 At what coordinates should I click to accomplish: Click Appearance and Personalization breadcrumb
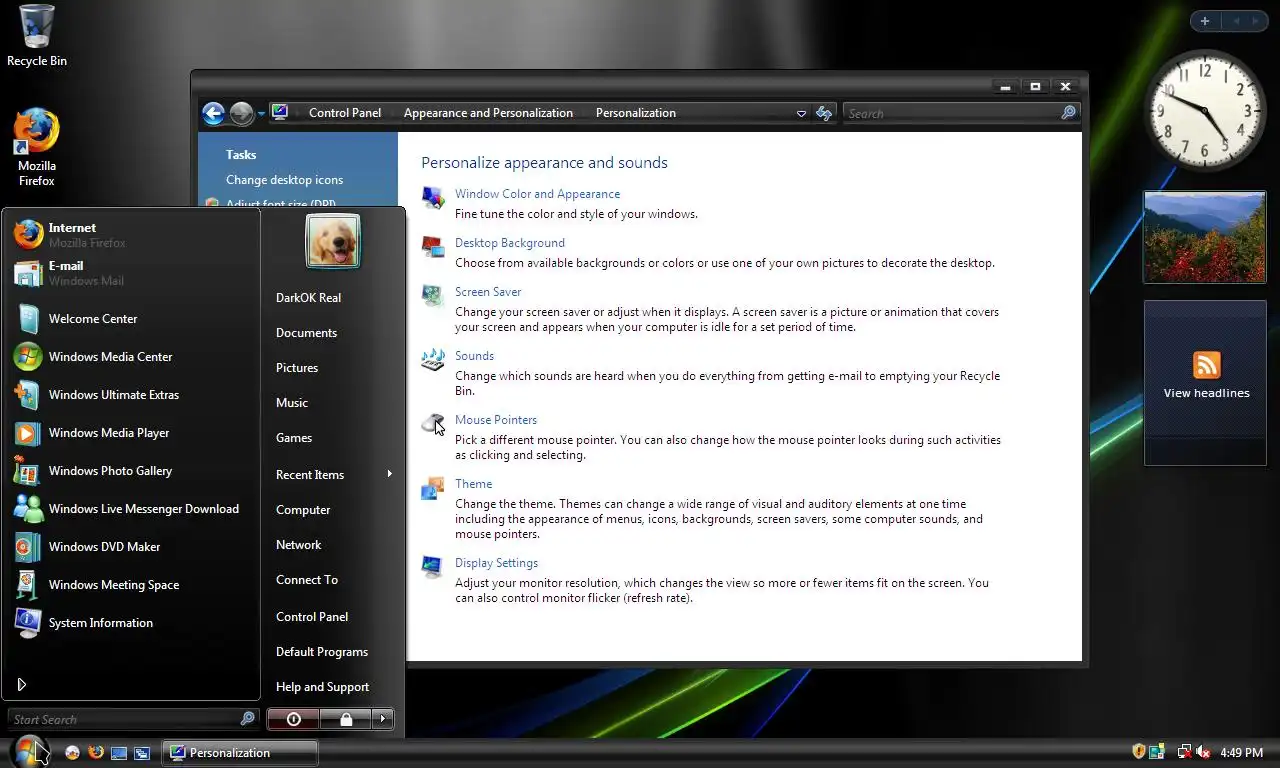pyautogui.click(x=488, y=113)
